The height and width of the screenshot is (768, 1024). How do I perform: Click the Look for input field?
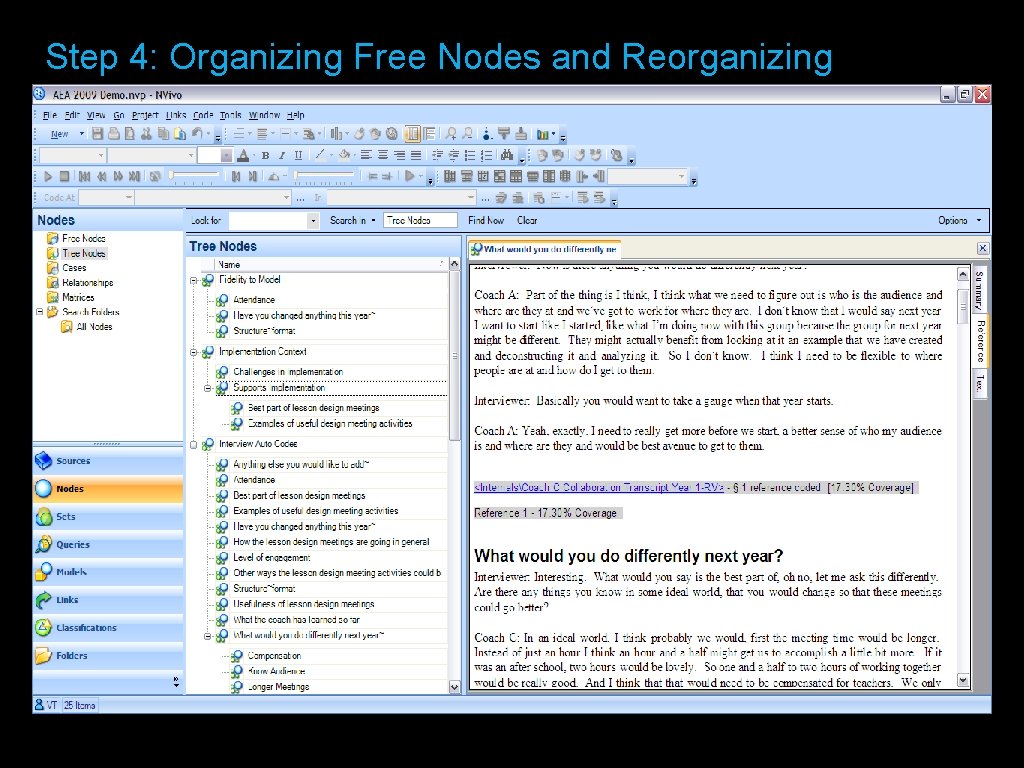click(x=268, y=221)
